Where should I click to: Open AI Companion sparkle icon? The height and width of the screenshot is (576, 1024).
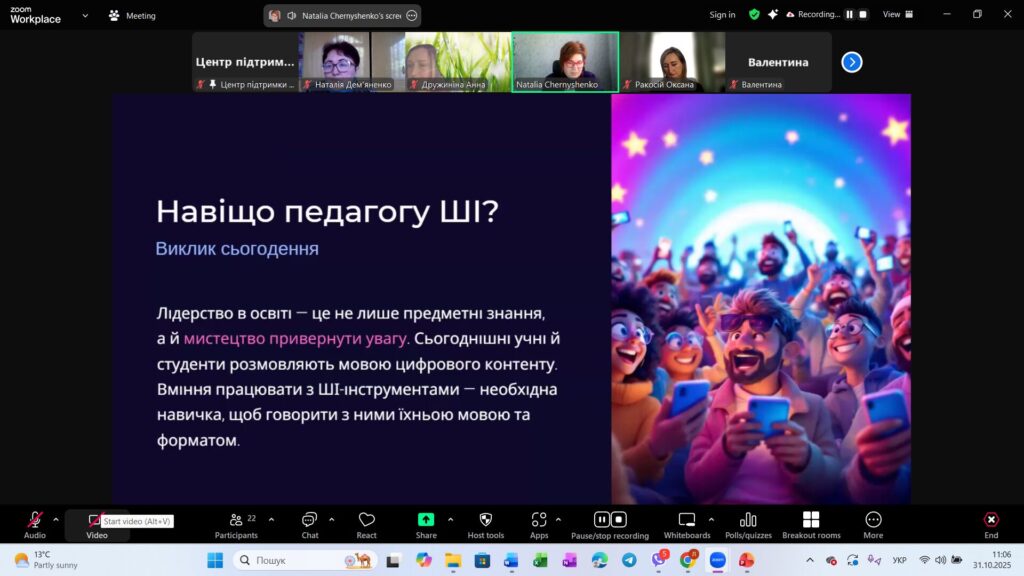click(x=773, y=14)
